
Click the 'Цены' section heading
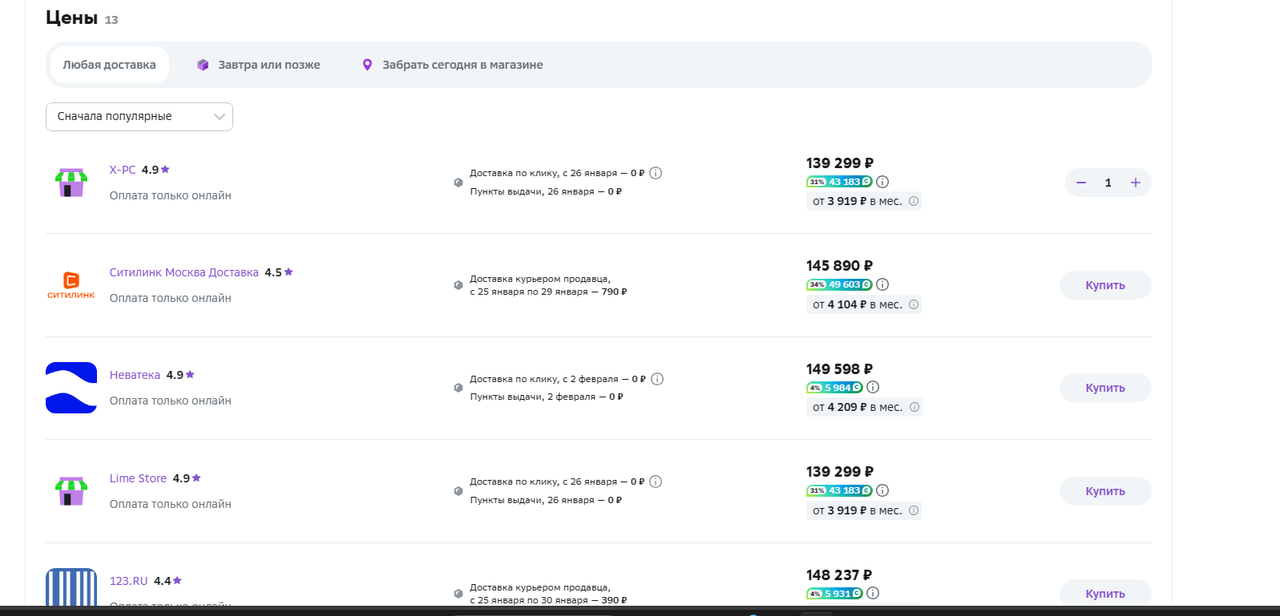pos(72,18)
